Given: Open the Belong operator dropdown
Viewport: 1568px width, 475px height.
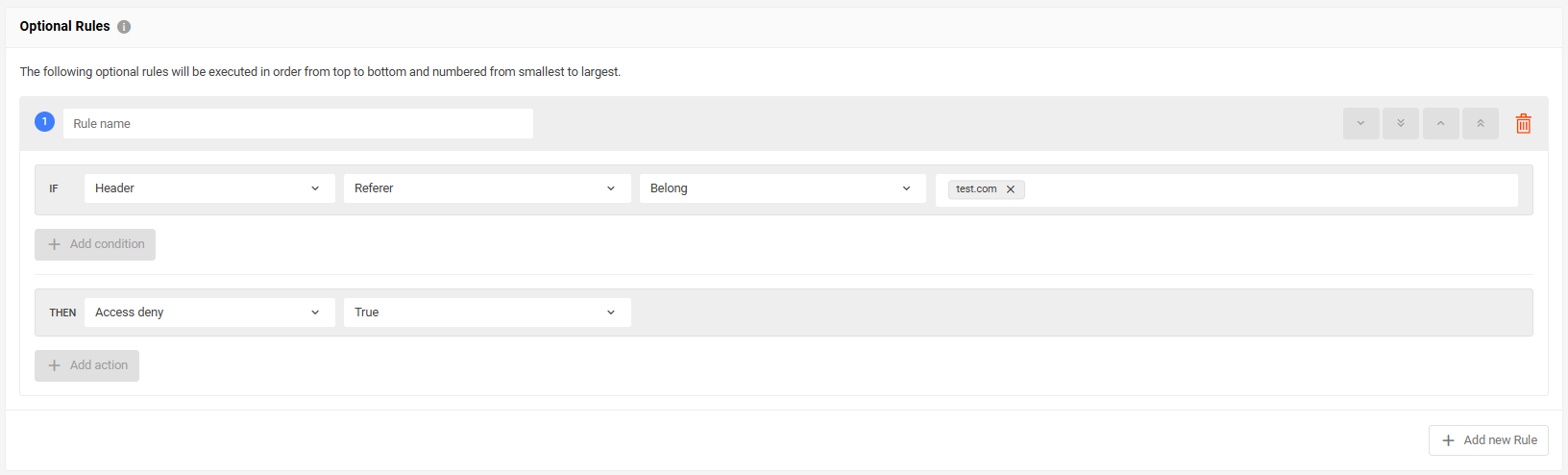Looking at the screenshot, I should click(783, 188).
